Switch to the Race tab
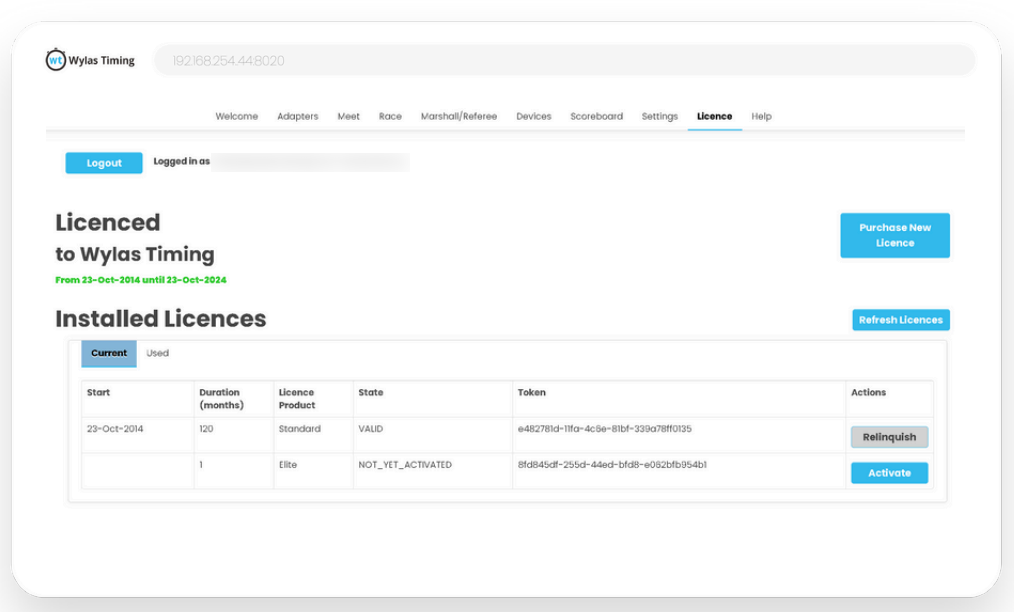This screenshot has height=612, width=1014. click(390, 116)
